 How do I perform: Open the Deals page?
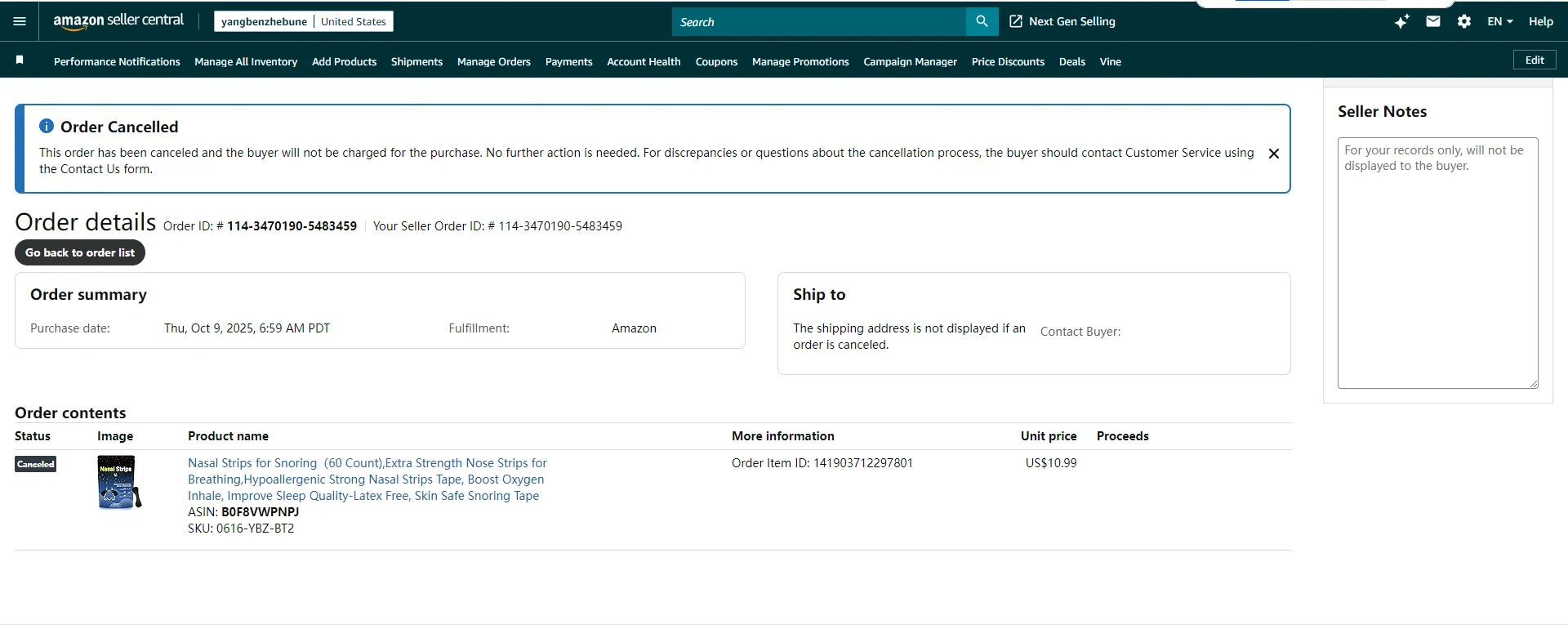[x=1072, y=61]
